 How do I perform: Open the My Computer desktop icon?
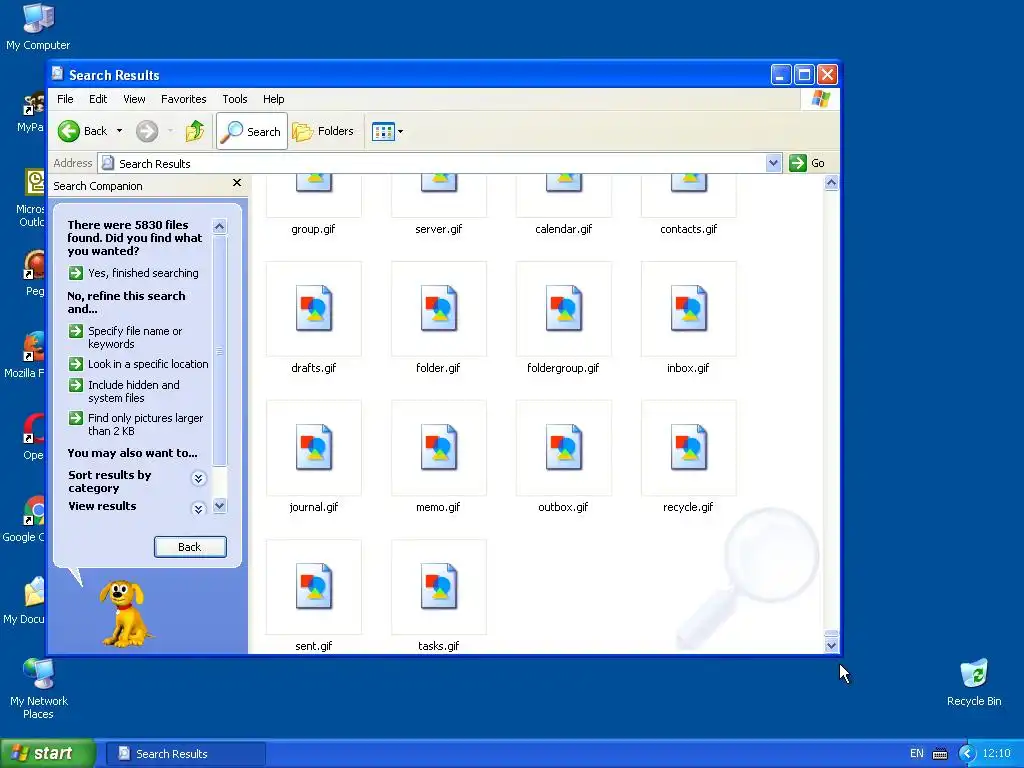click(x=38, y=27)
